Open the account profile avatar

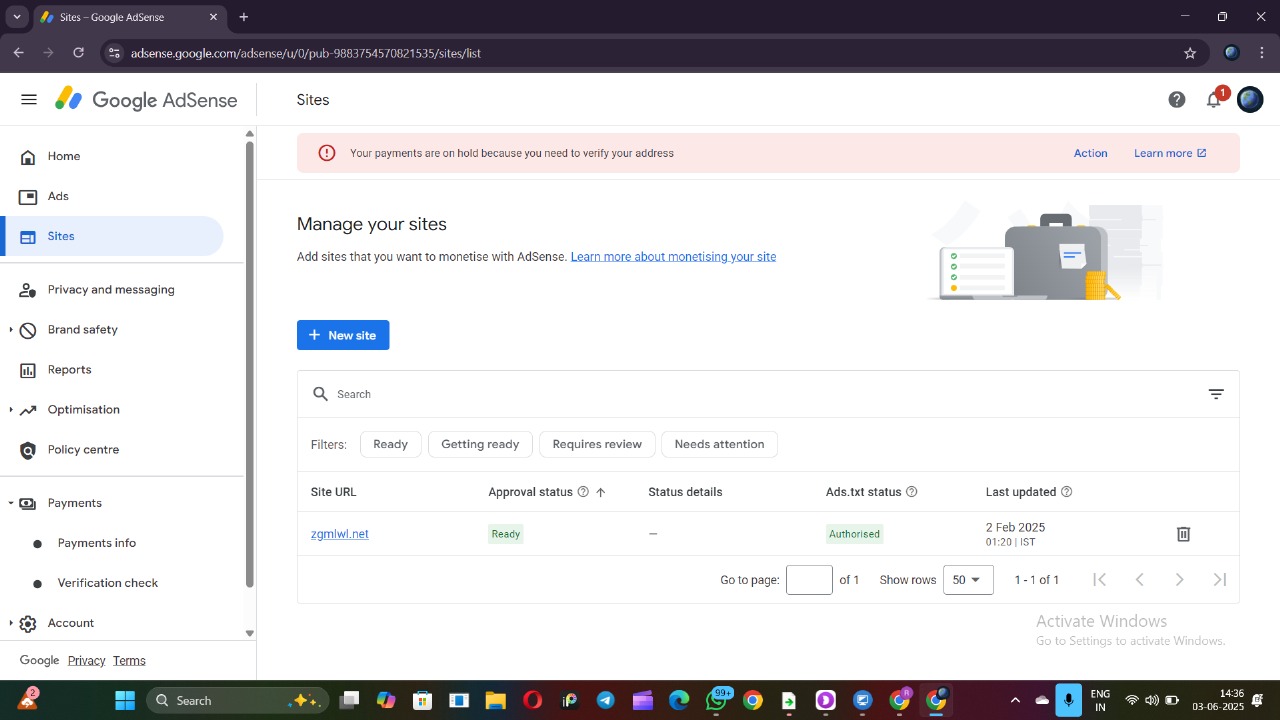pos(1250,99)
